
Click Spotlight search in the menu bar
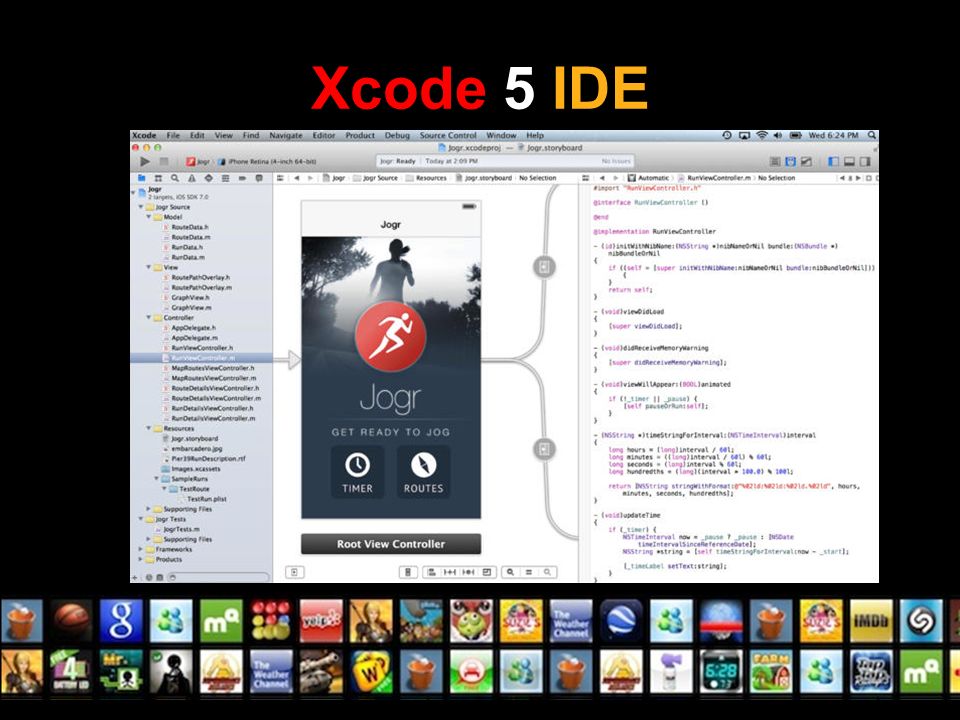point(872,135)
